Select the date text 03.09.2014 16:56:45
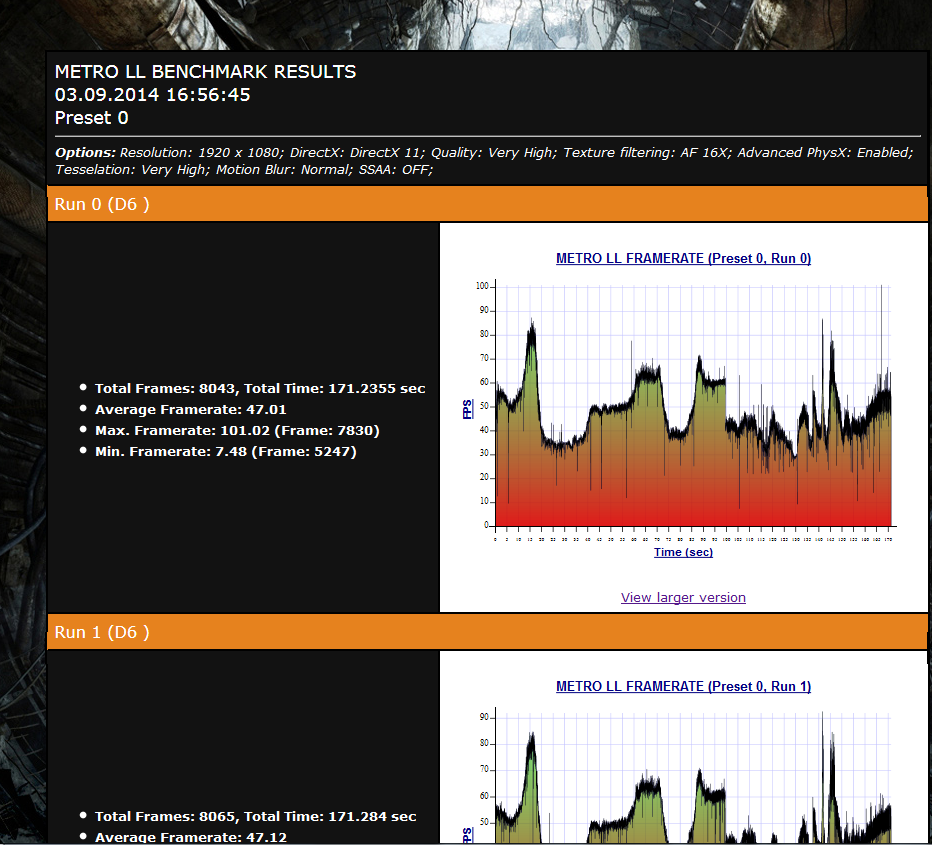Image resolution: width=932 pixels, height=845 pixels. pyautogui.click(x=153, y=95)
